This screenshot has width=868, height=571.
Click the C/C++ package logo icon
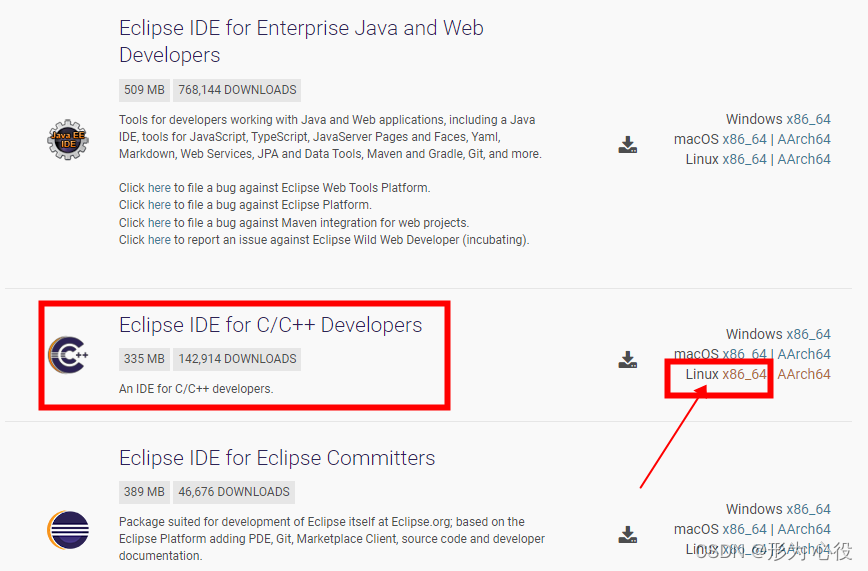pos(68,354)
